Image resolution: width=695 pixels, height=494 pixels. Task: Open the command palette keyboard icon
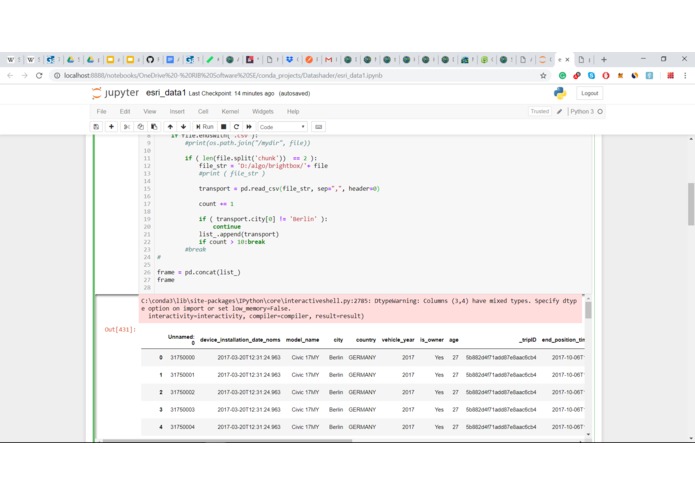click(x=318, y=127)
